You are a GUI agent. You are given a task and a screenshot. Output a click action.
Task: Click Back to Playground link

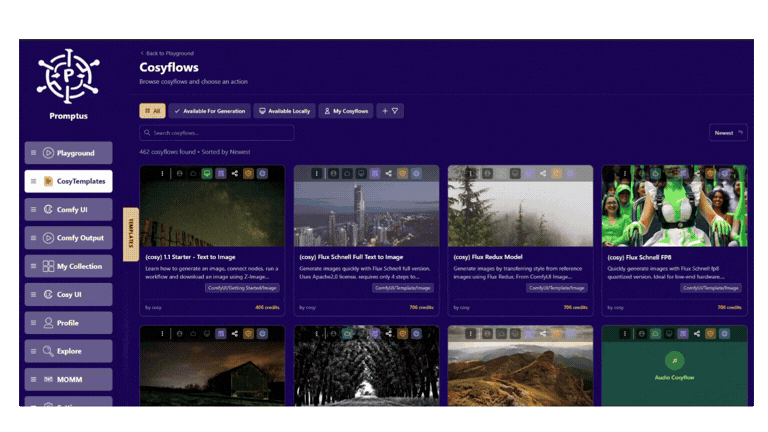(167, 53)
